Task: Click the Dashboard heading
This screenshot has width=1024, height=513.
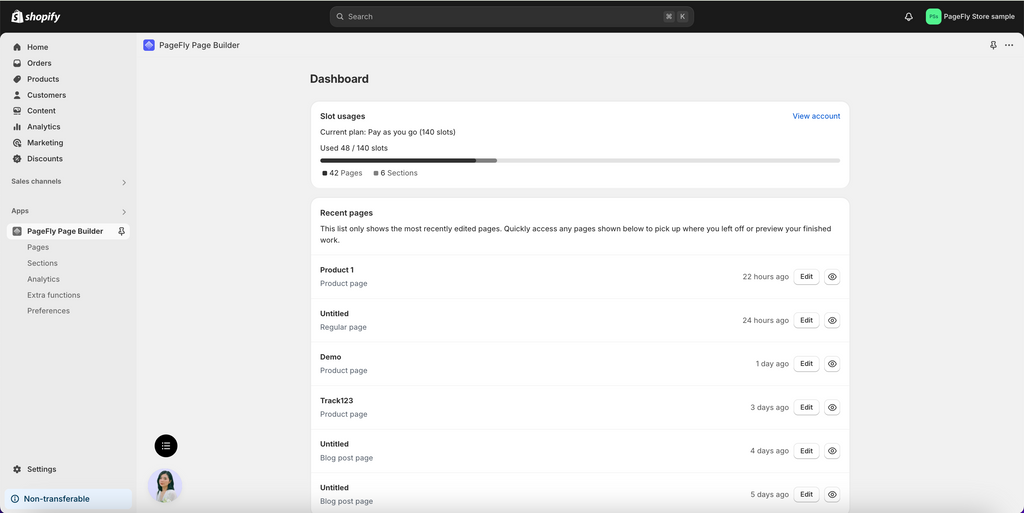Action: tap(339, 79)
